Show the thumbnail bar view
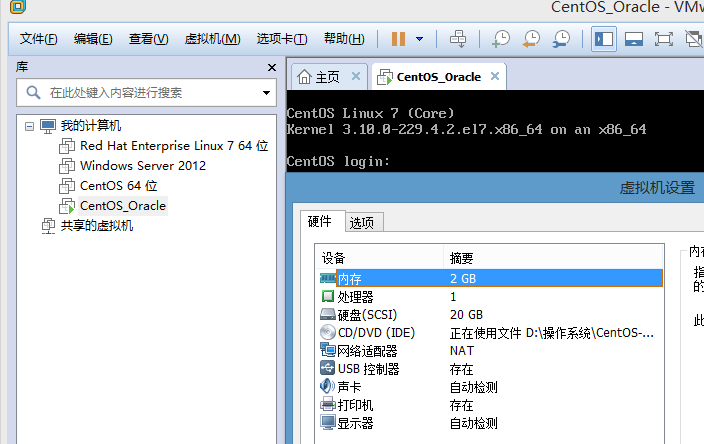Viewport: 704px width, 444px height. [x=634, y=39]
